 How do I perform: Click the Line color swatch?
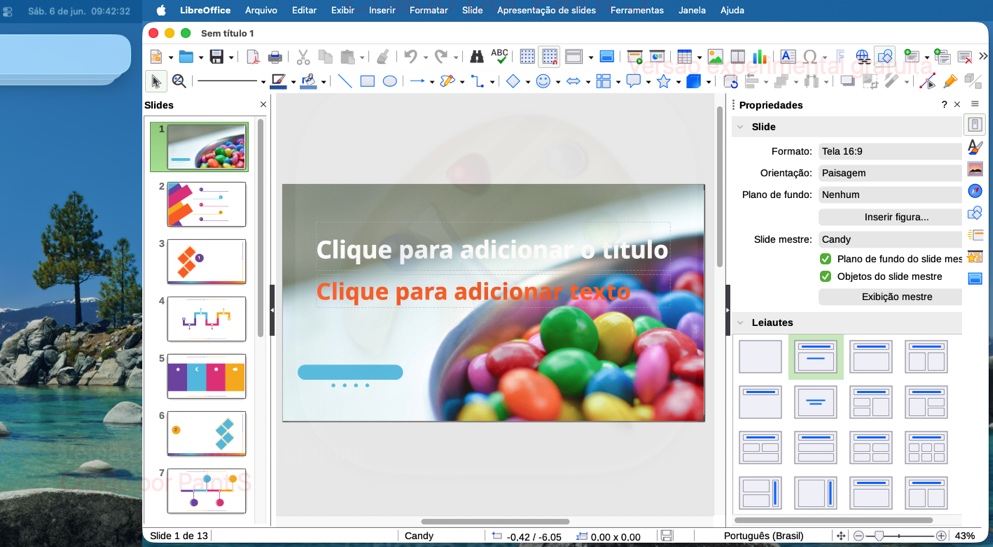[278, 81]
